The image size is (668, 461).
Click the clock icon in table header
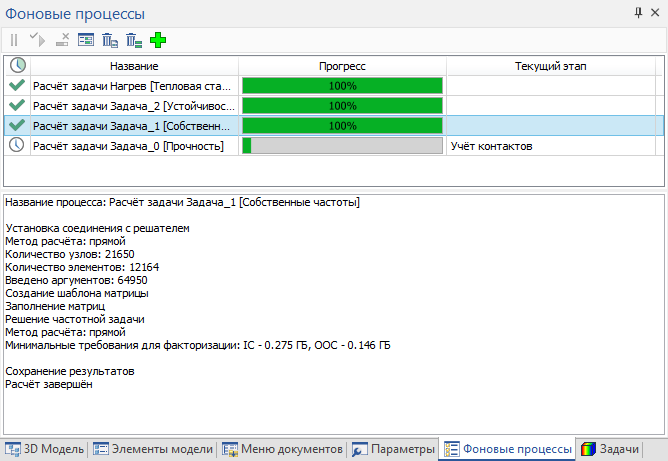pos(17,65)
